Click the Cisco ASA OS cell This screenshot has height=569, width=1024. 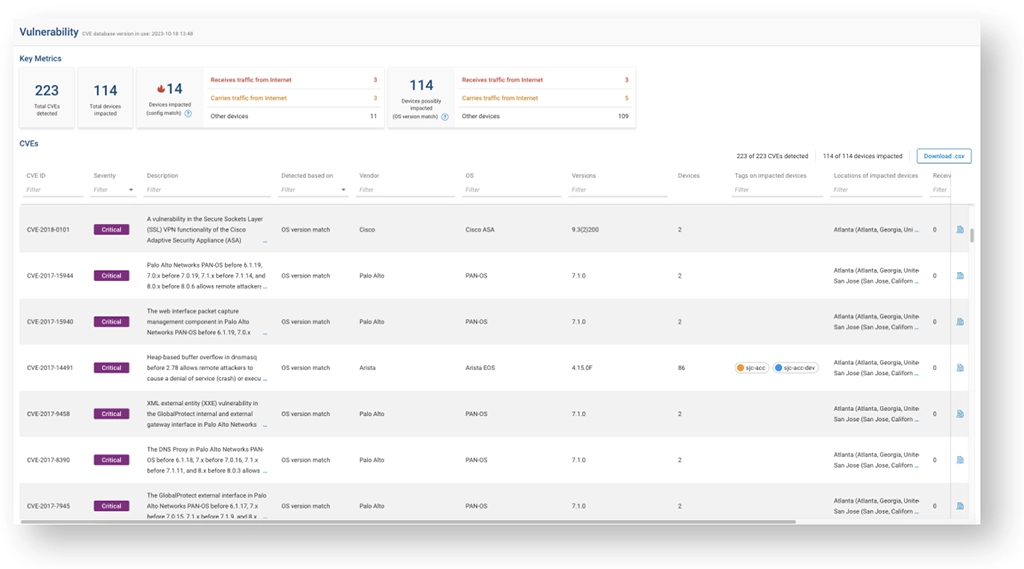[x=479, y=230]
